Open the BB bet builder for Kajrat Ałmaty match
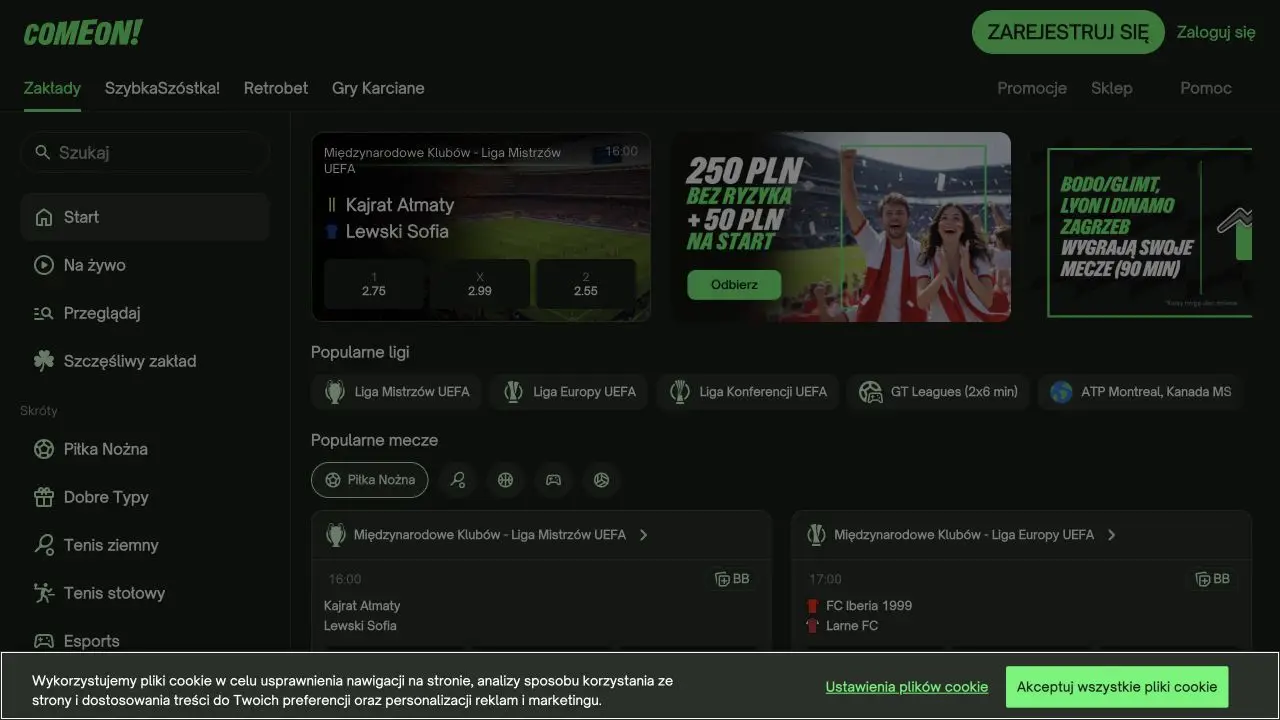 (732, 579)
